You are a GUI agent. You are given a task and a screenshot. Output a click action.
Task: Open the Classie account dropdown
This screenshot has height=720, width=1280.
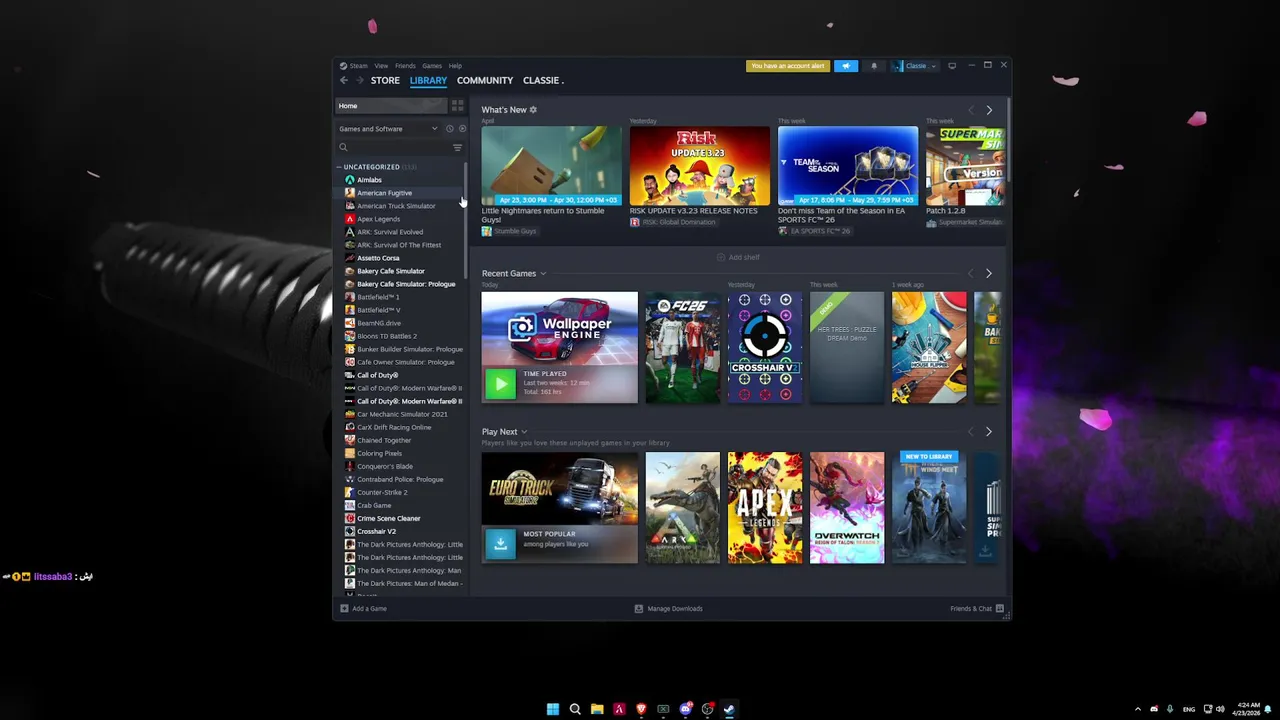tap(915, 66)
